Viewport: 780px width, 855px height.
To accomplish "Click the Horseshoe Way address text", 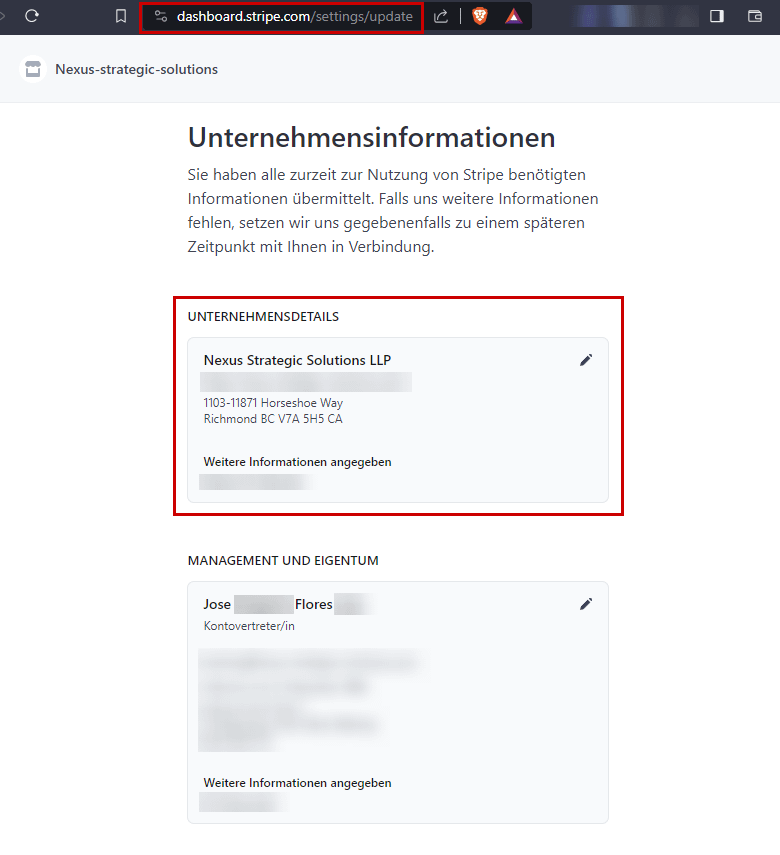I will point(273,403).
